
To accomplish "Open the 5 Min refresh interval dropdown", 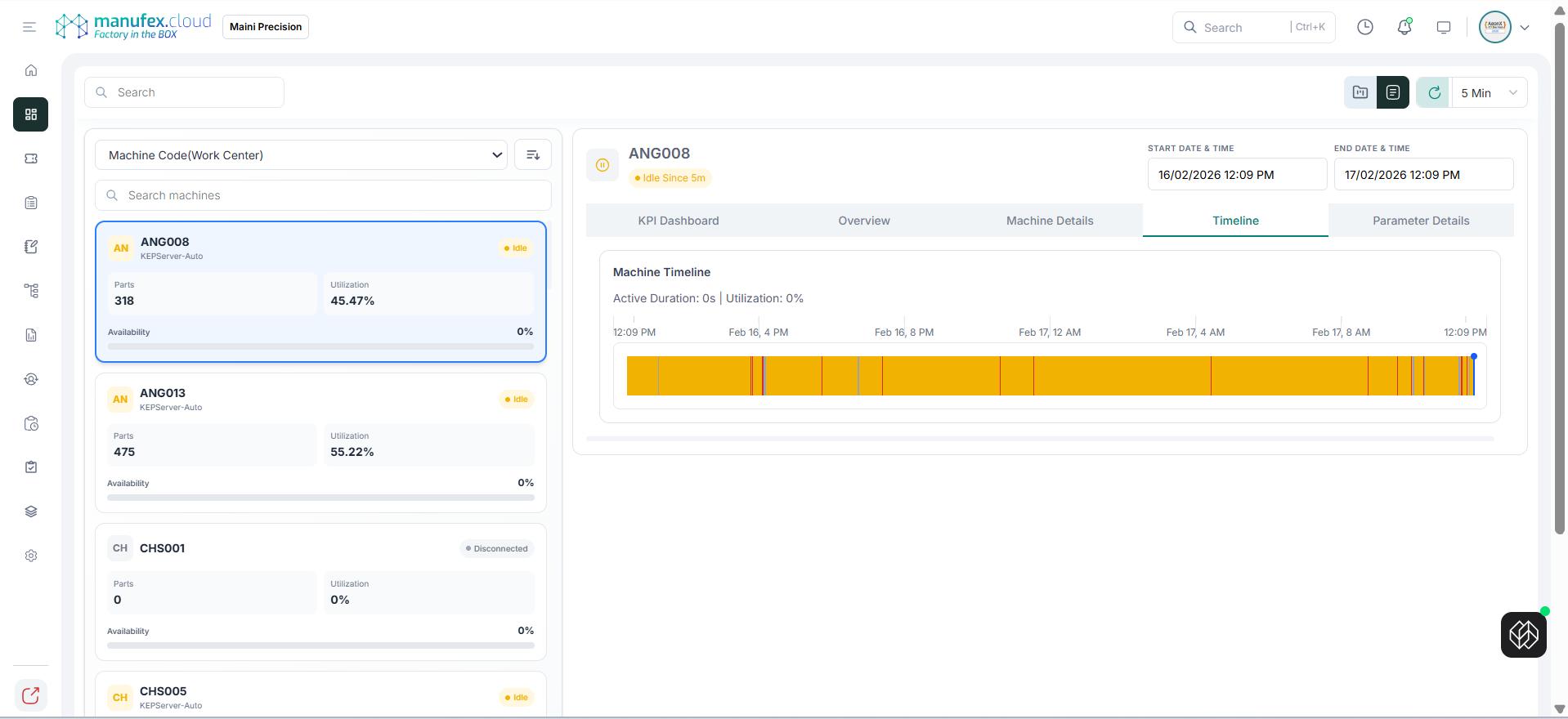I will pyautogui.click(x=1490, y=93).
